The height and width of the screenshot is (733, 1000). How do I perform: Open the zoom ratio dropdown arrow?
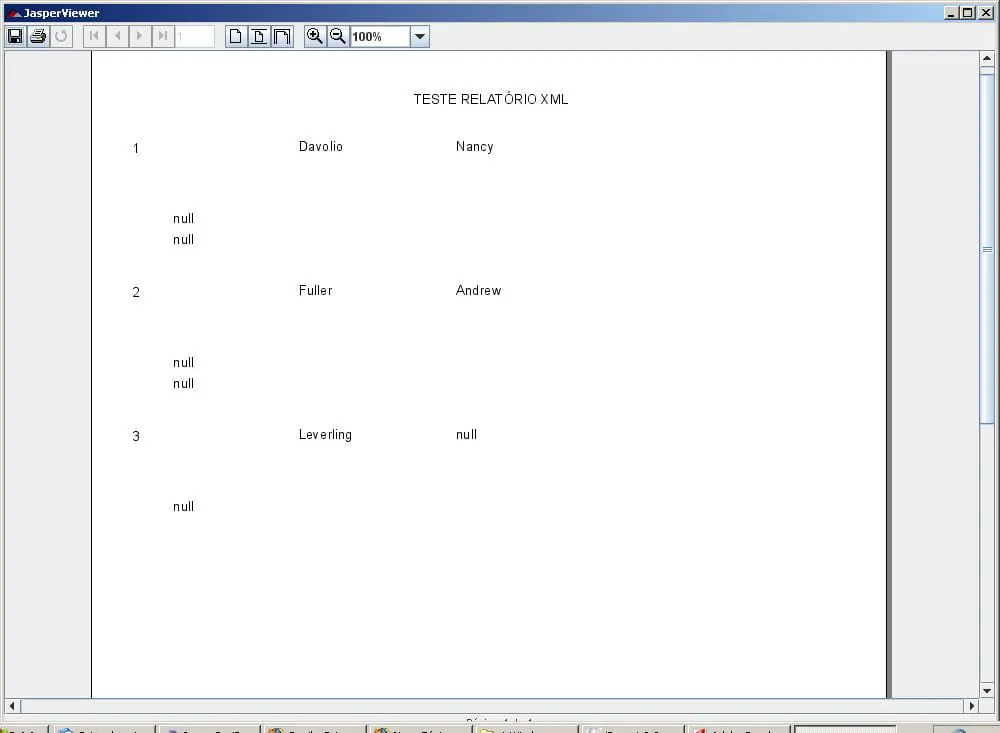(x=420, y=36)
